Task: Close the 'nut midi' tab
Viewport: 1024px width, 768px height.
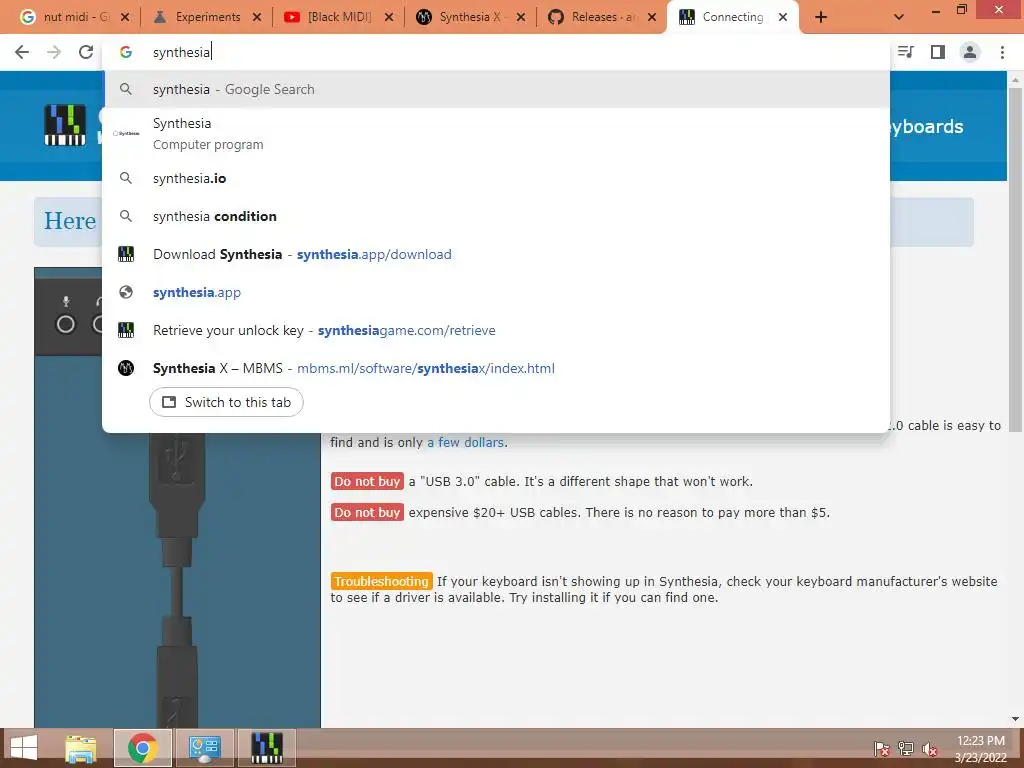Action: tap(125, 18)
